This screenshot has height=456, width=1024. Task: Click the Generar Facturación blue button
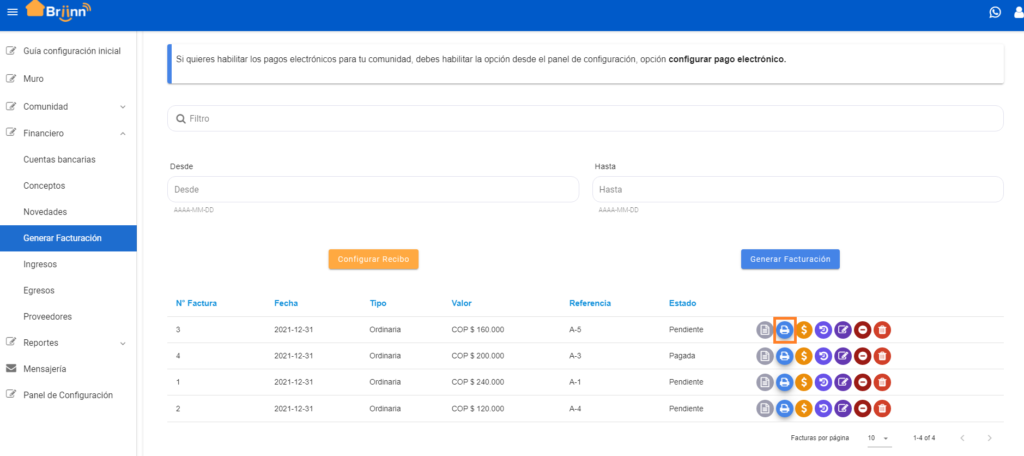tap(790, 259)
